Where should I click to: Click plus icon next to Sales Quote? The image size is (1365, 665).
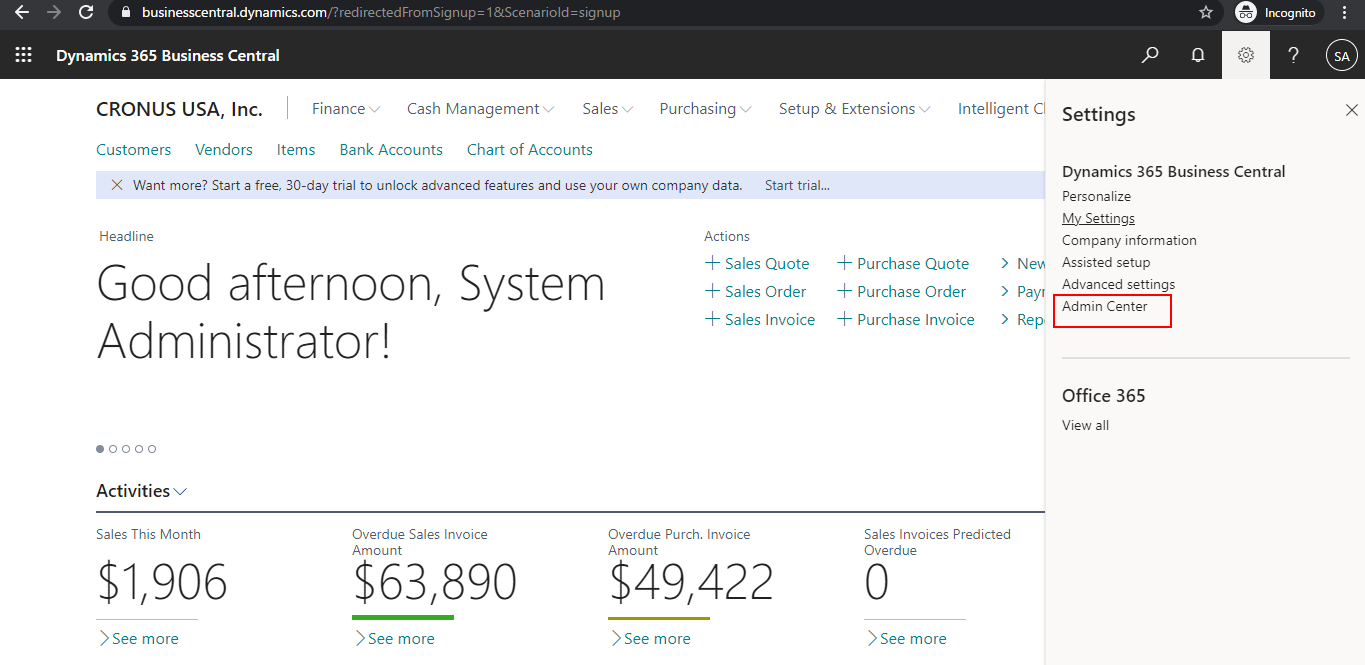coord(713,263)
